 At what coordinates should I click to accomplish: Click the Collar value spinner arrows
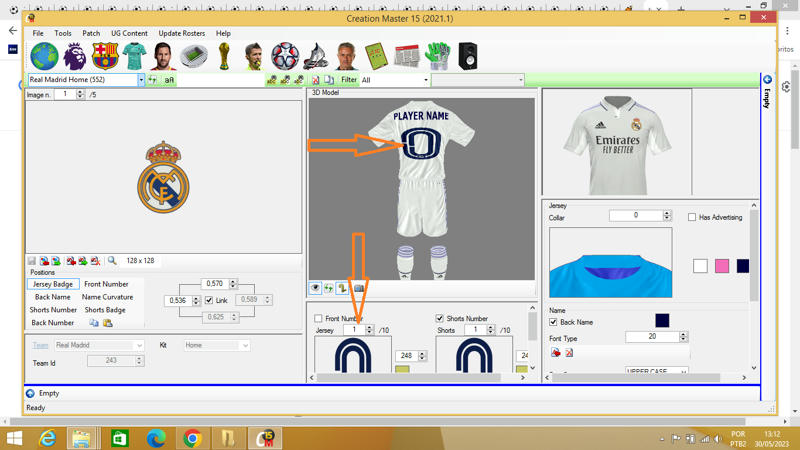[667, 215]
